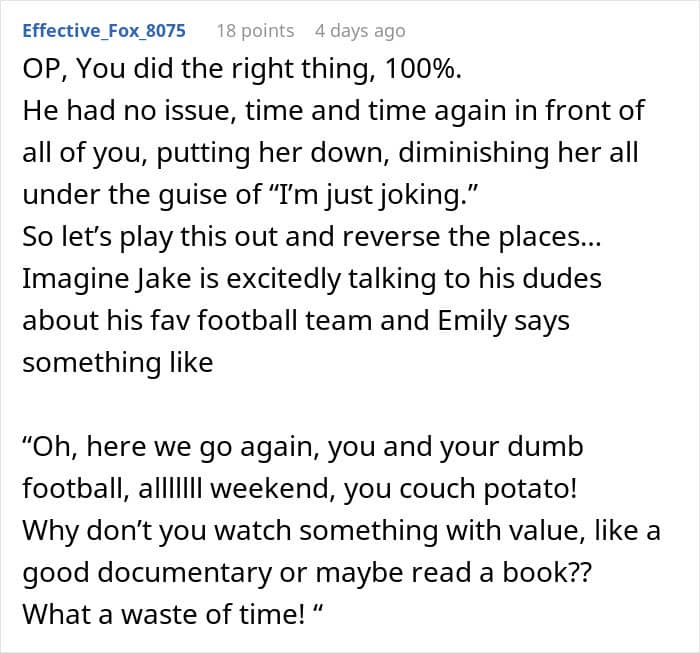Click the text "something like"
The width and height of the screenshot is (700, 653).
[117, 361]
